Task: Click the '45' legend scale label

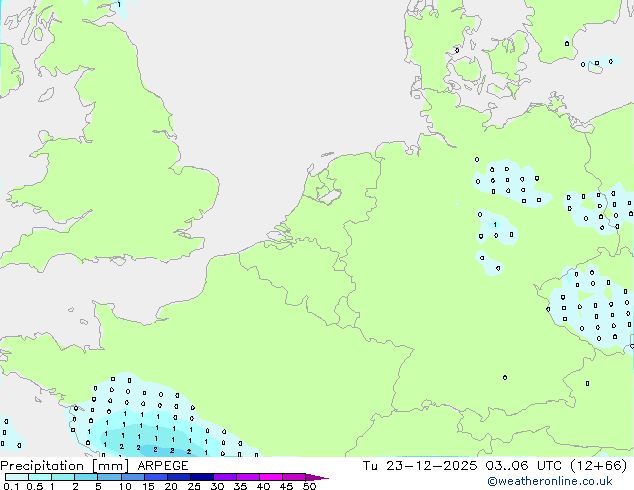Action: pos(286,486)
